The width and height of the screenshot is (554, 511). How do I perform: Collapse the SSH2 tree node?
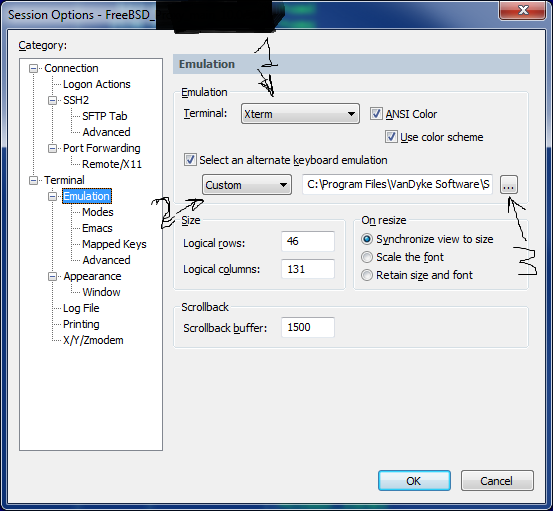pos(52,101)
